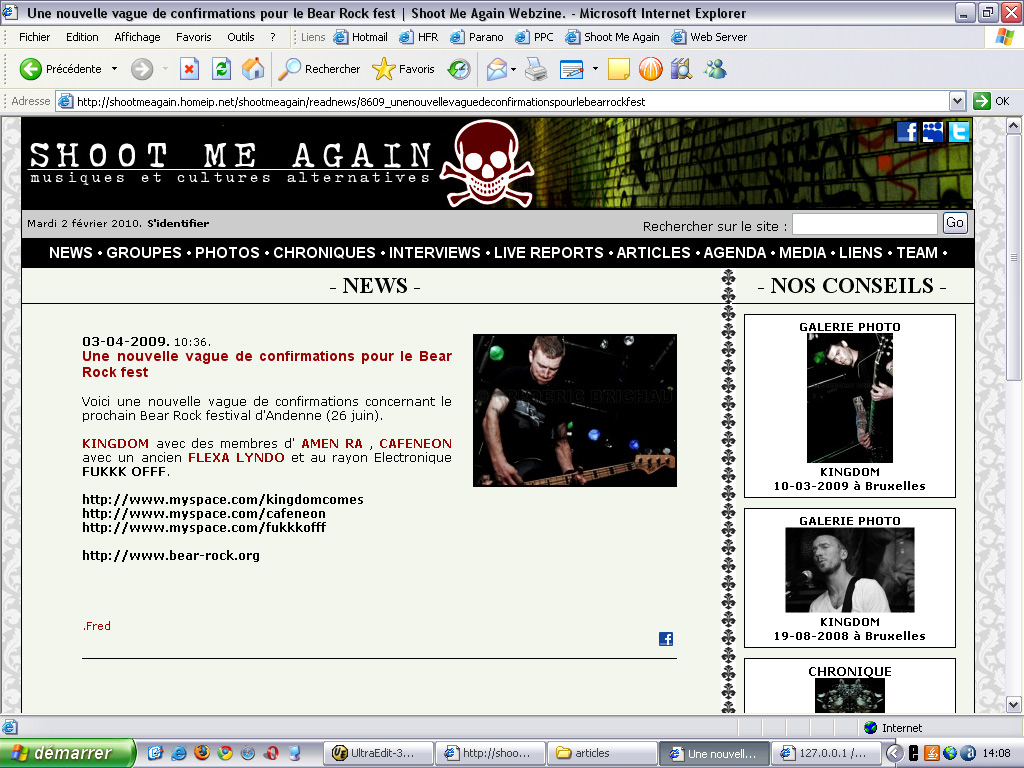Click the démarrer Start button

coord(67,753)
